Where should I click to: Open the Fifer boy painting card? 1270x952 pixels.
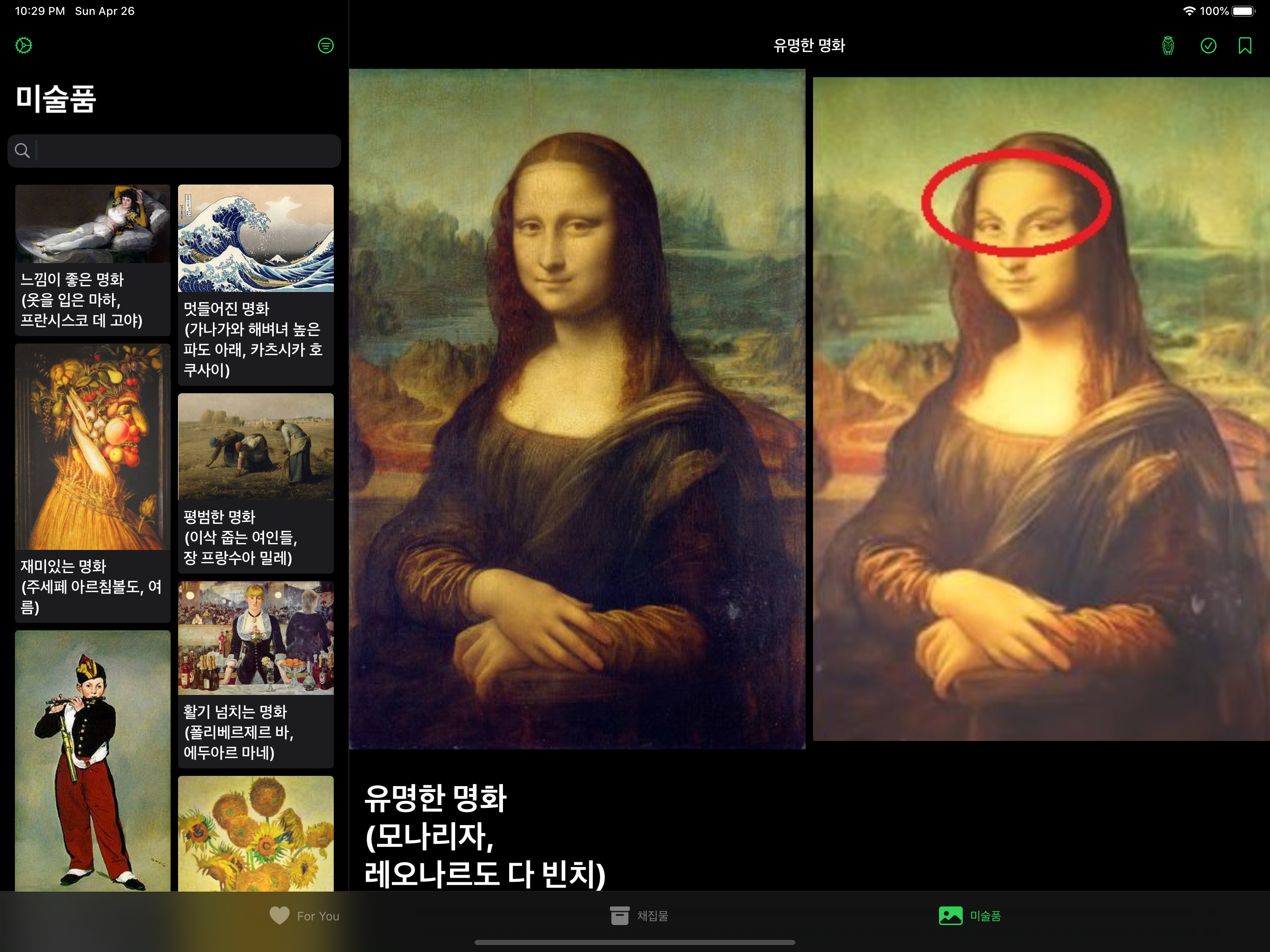(93, 761)
